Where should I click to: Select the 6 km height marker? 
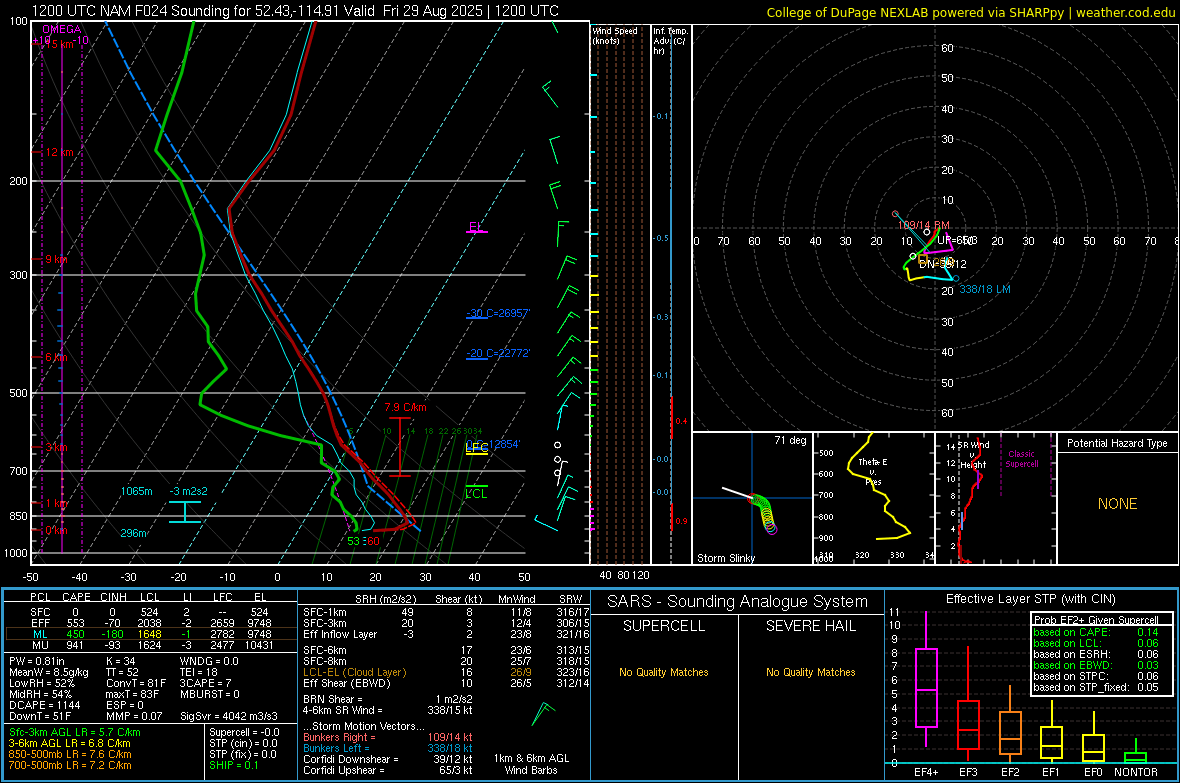[x=56, y=357]
